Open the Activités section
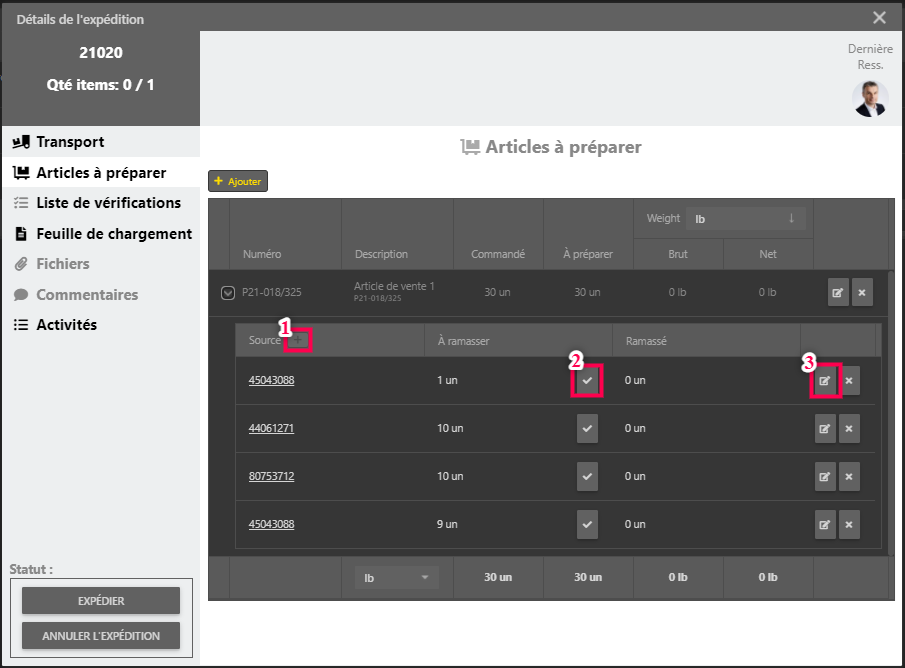Image resolution: width=905 pixels, height=668 pixels. pyautogui.click(x=101, y=324)
